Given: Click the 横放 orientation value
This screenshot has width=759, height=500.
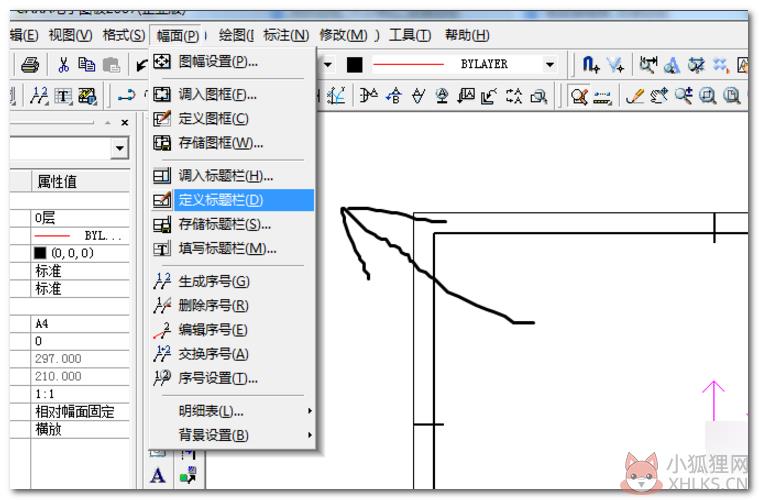Looking at the screenshot, I should click(81, 429).
